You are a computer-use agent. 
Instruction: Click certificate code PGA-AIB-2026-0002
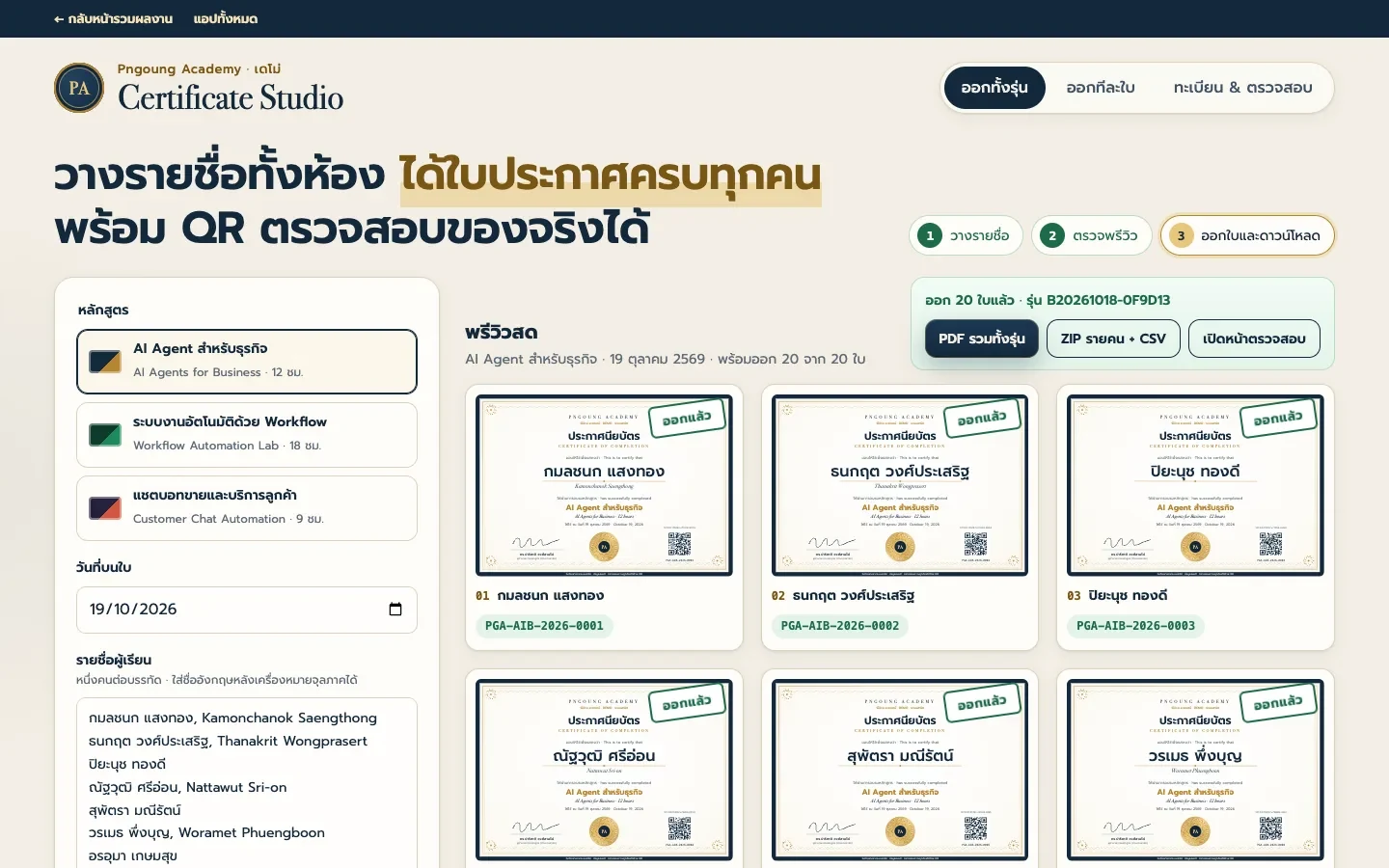pos(840,626)
